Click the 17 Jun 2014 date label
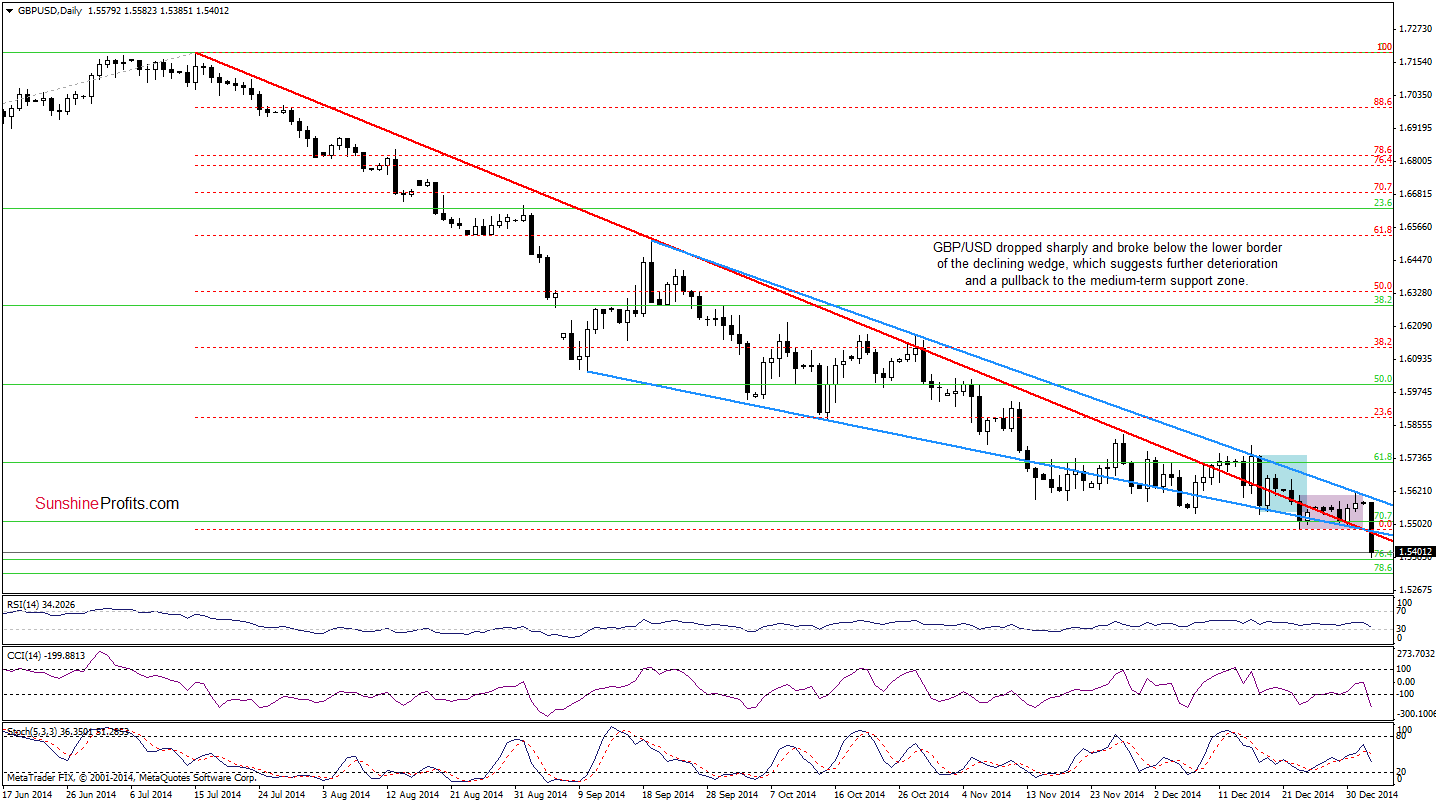The height and width of the screenshot is (803, 1436). [28, 794]
